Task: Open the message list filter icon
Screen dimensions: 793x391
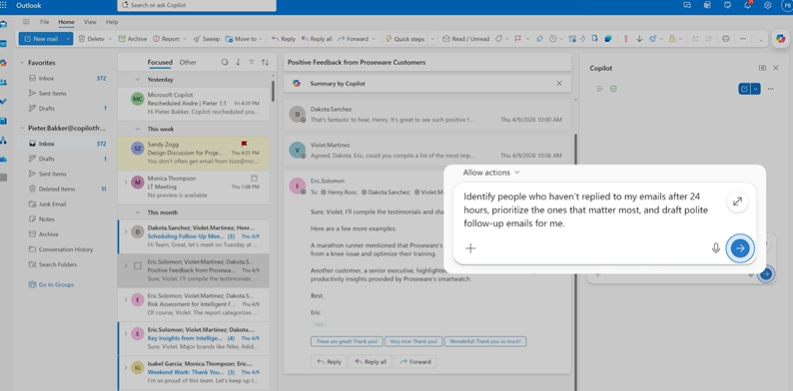Action: (251, 62)
